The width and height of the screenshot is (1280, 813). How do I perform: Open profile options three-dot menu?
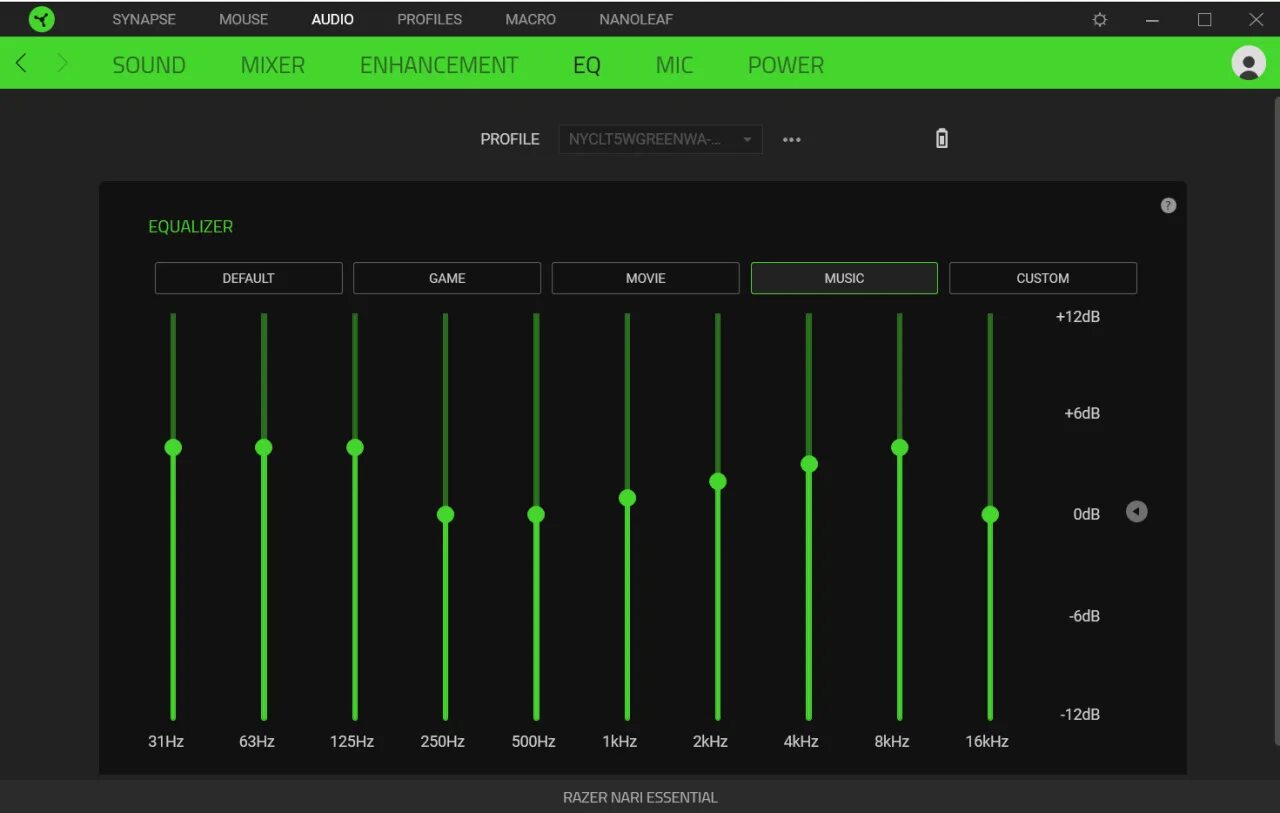pyautogui.click(x=792, y=140)
